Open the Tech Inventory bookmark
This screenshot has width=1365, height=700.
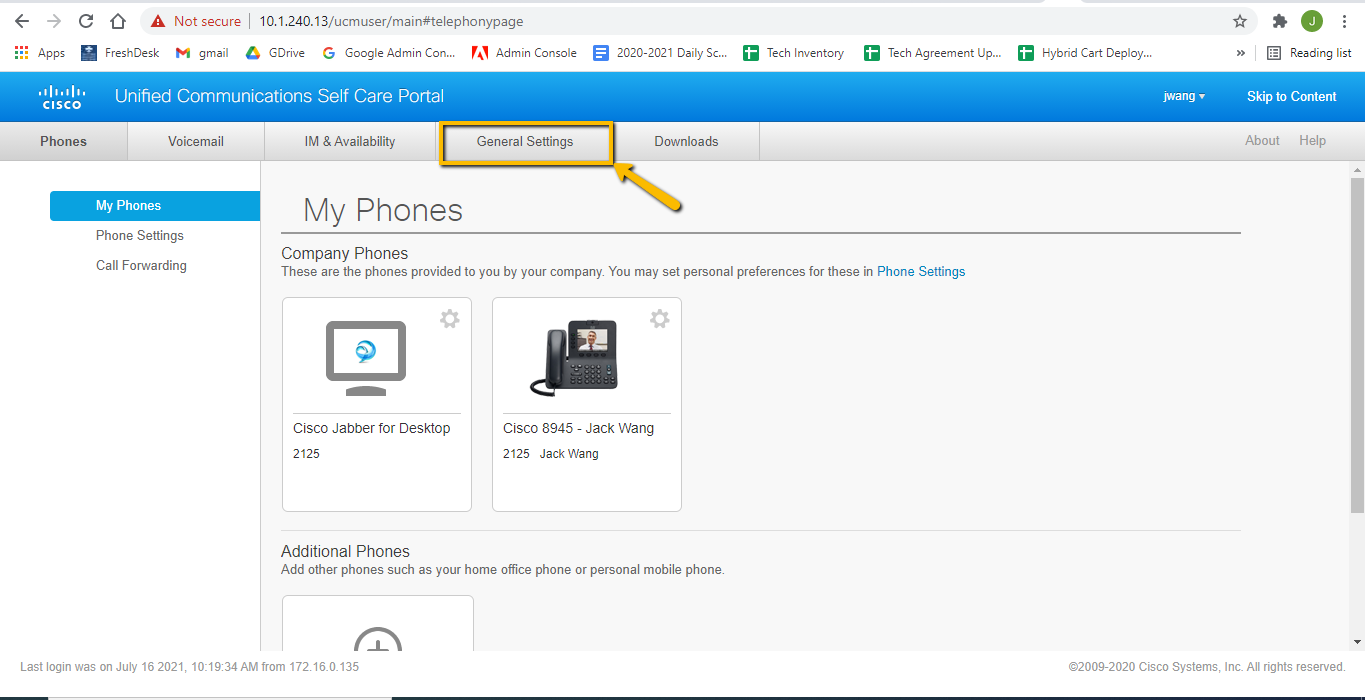pos(794,53)
